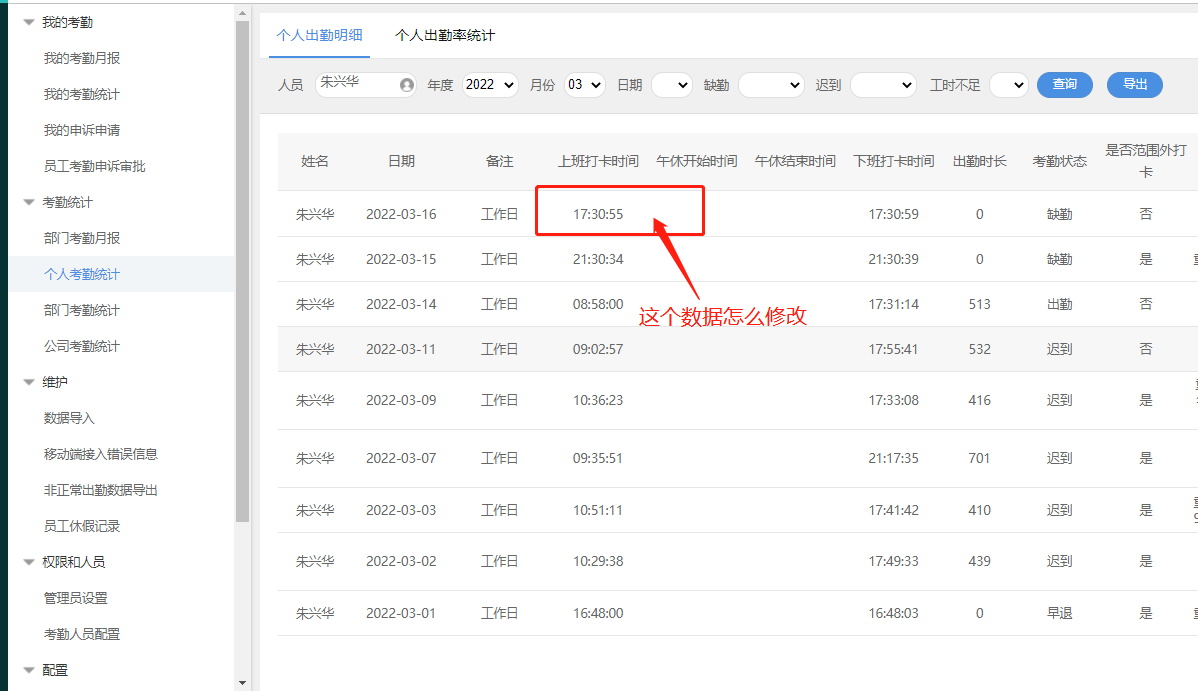Click the date cell 2022-03-16
The image size is (1198, 691).
coord(401,214)
